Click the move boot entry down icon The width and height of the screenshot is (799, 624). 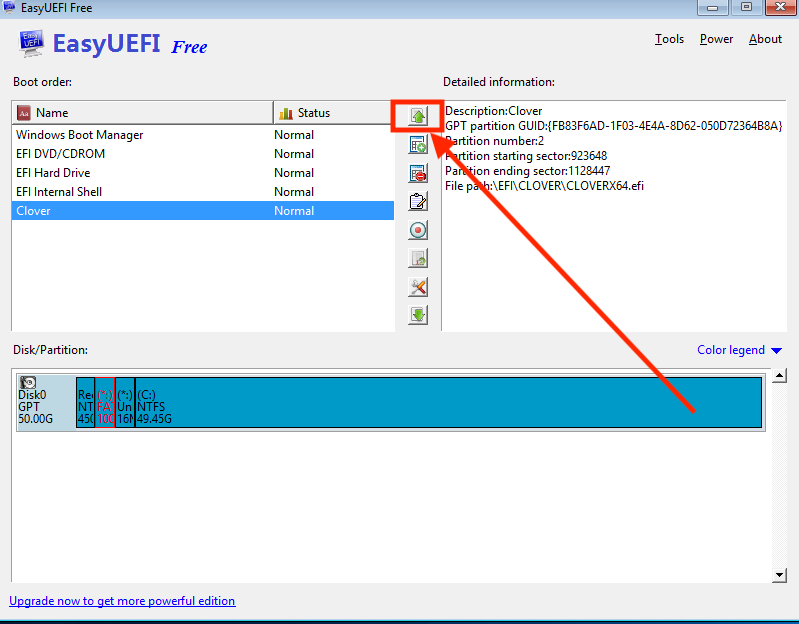418,315
